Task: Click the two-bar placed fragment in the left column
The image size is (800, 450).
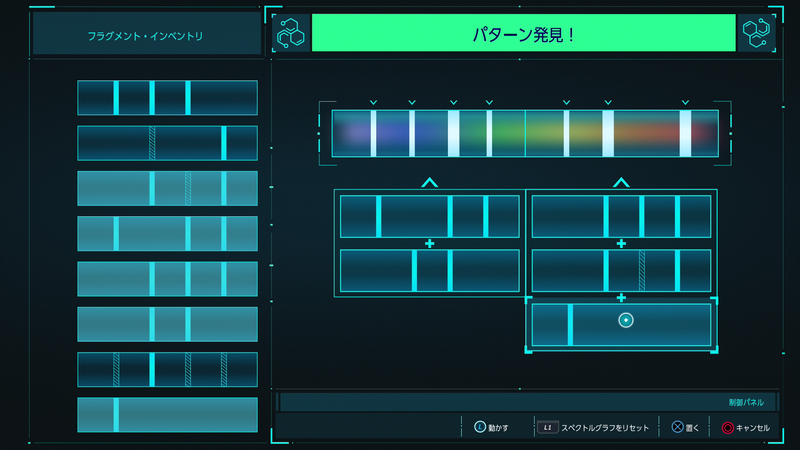Action: point(430,270)
